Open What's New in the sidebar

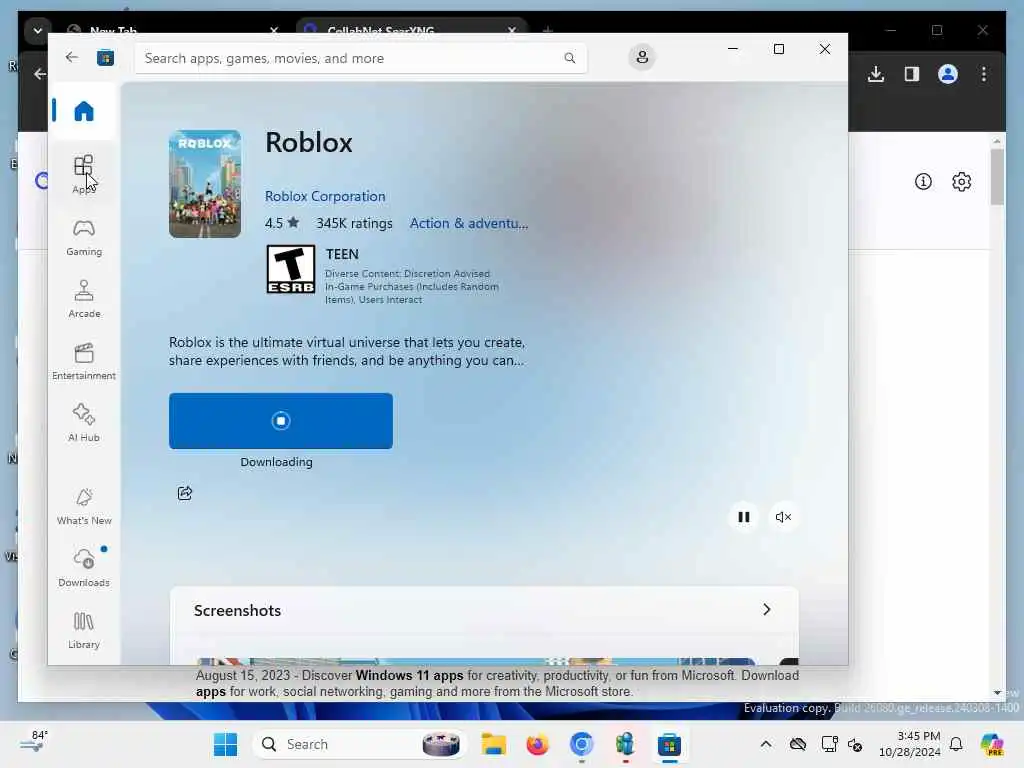click(x=84, y=506)
